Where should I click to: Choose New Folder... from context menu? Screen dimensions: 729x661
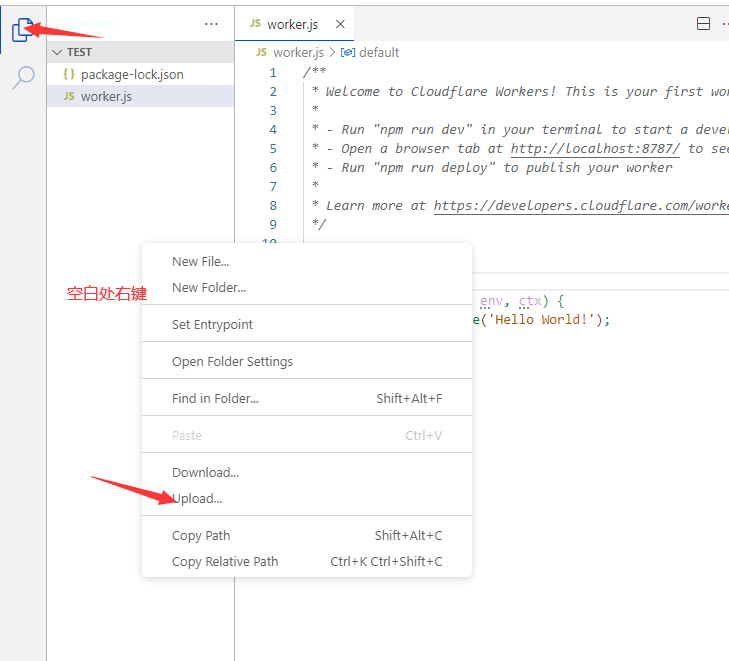[x=208, y=288]
